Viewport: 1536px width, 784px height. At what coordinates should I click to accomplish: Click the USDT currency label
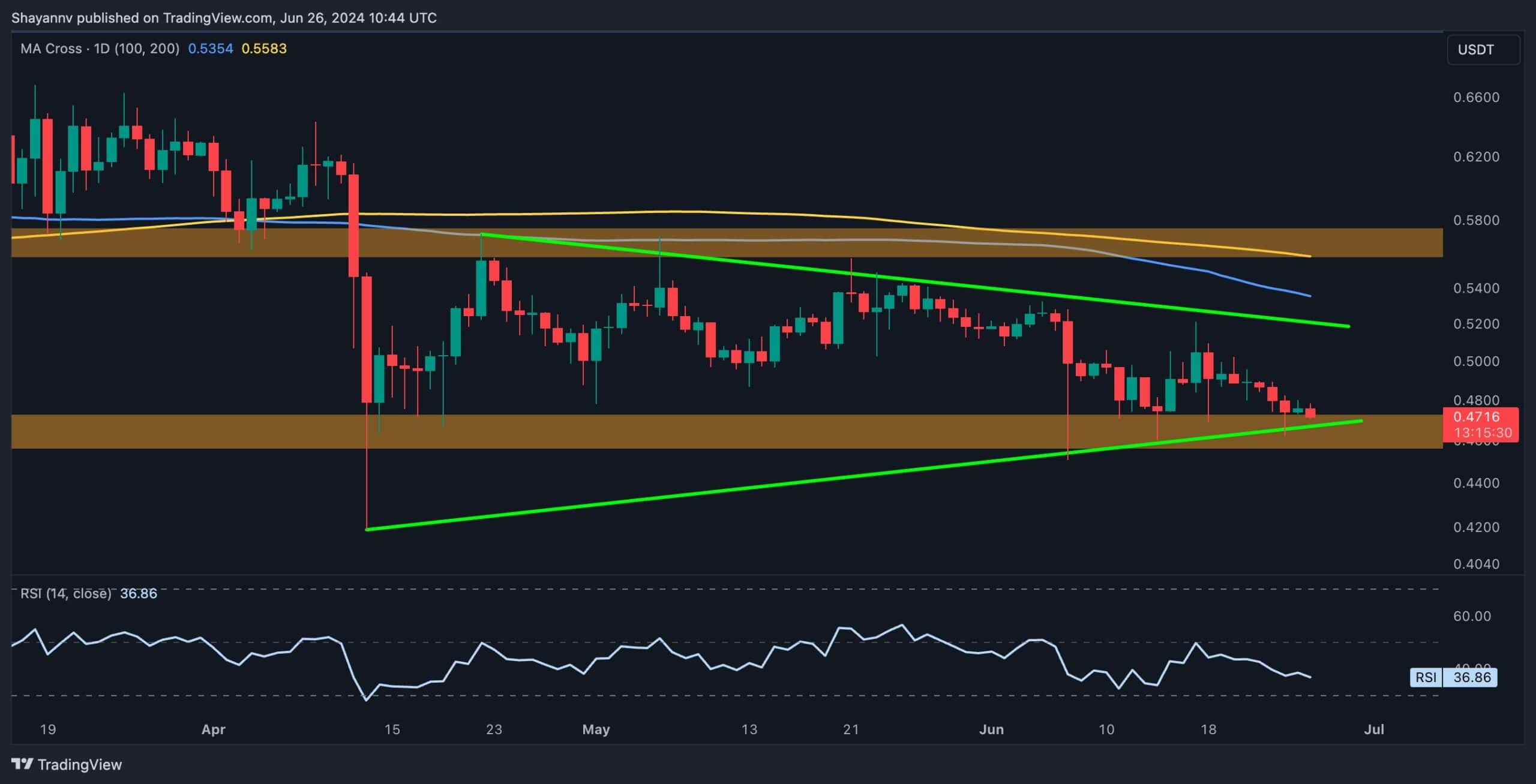1477,50
